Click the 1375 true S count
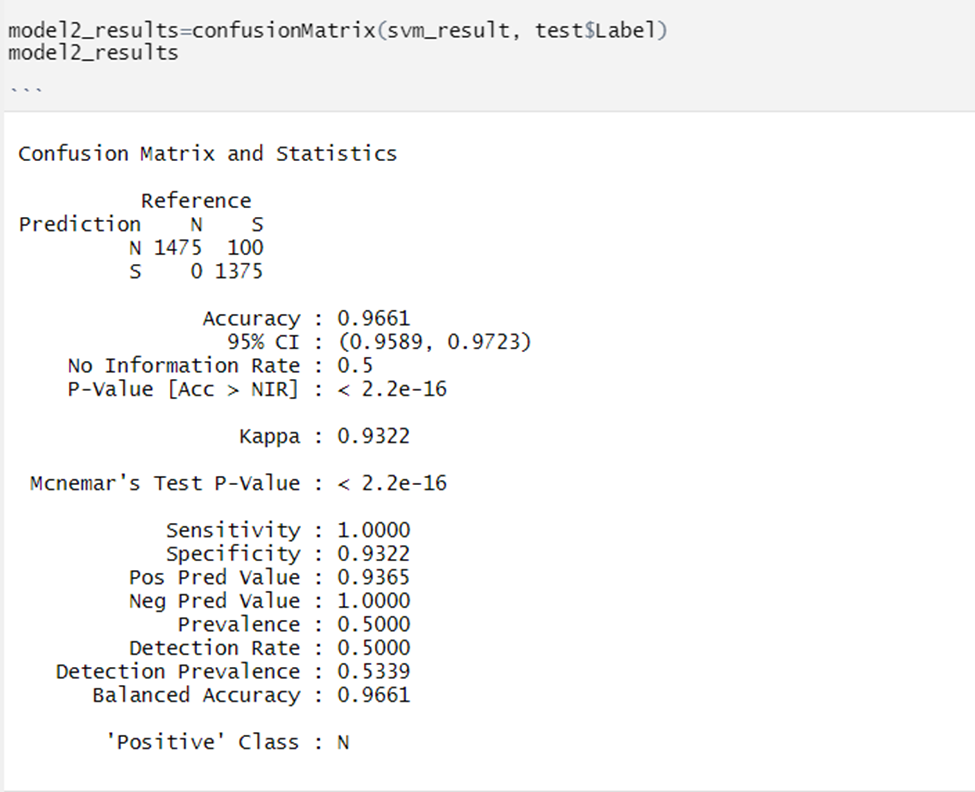Image resolution: width=975 pixels, height=792 pixels. pyautogui.click(x=239, y=271)
